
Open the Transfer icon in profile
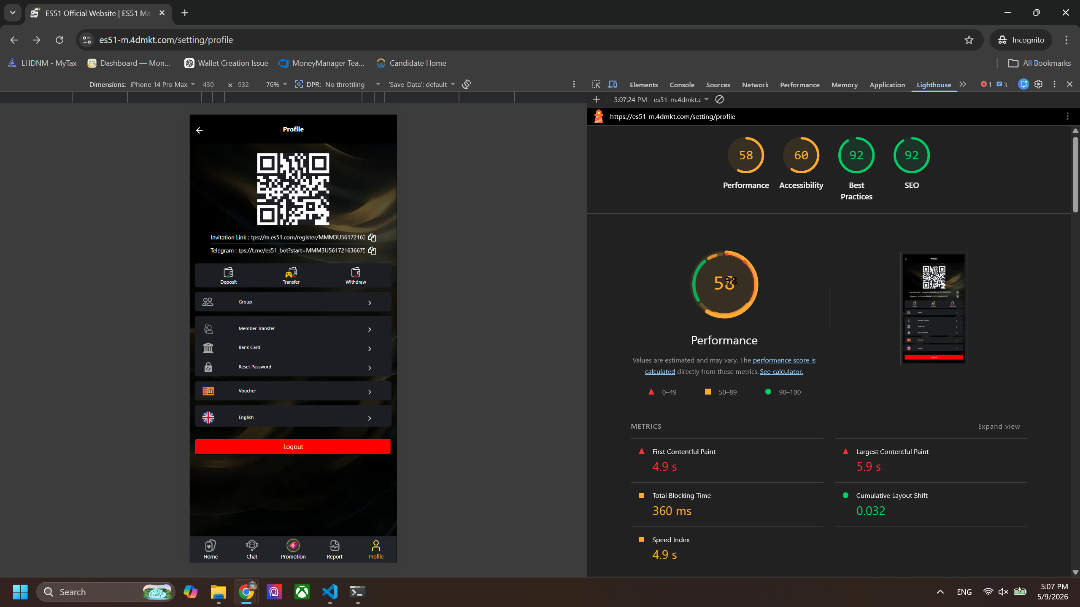click(x=291, y=275)
